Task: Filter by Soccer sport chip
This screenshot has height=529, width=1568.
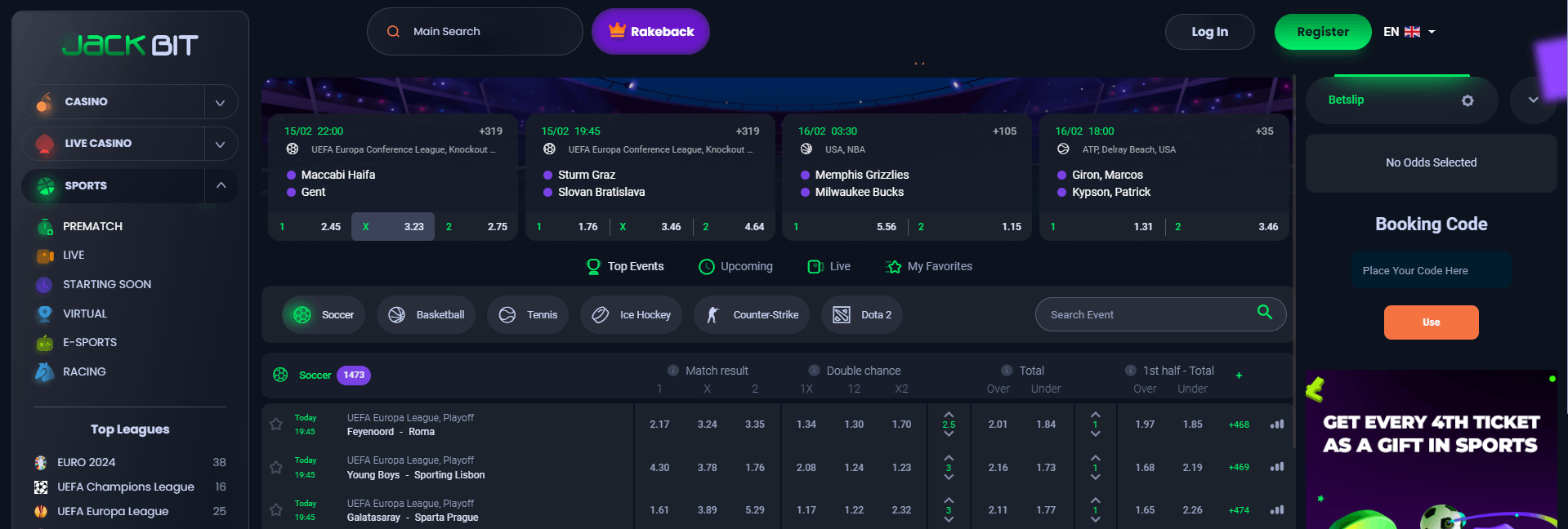Action: tap(324, 315)
